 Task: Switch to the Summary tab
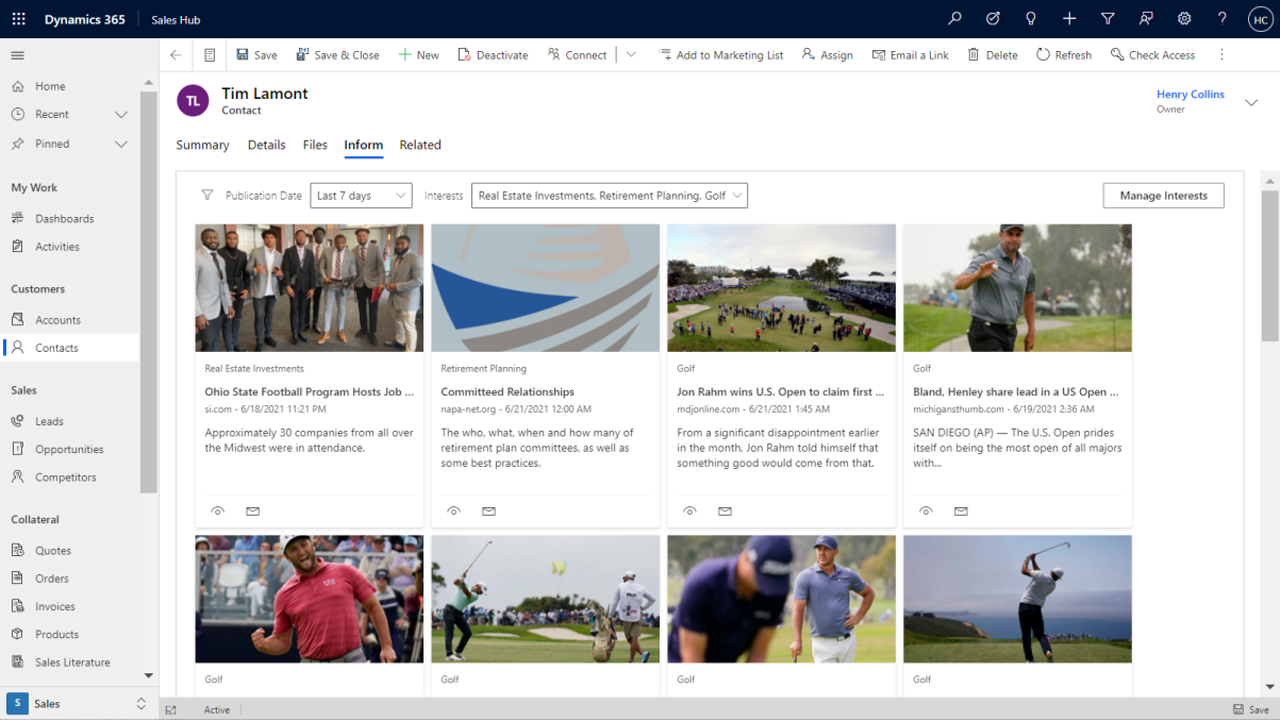[202, 145]
